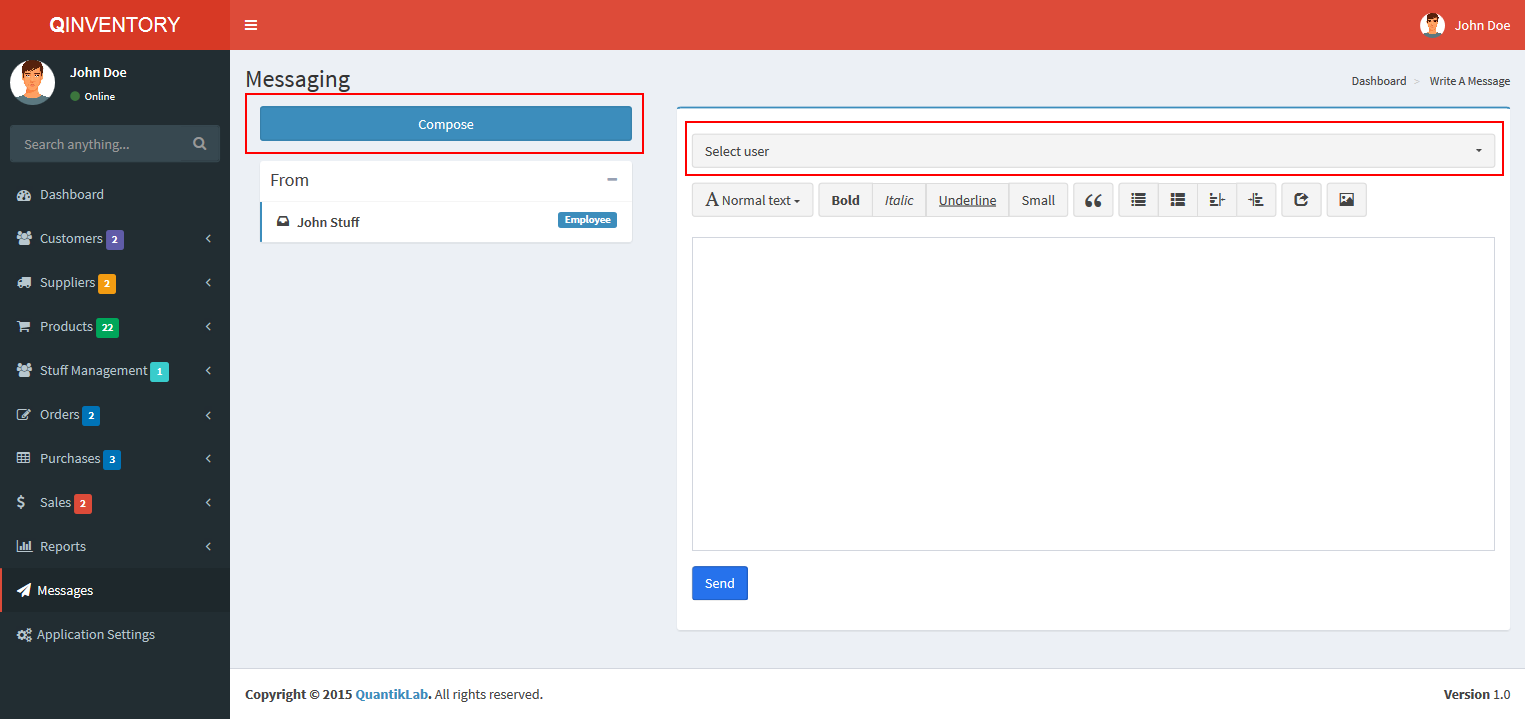1525x719 pixels.
Task: Insert an ordered list
Action: (1178, 200)
